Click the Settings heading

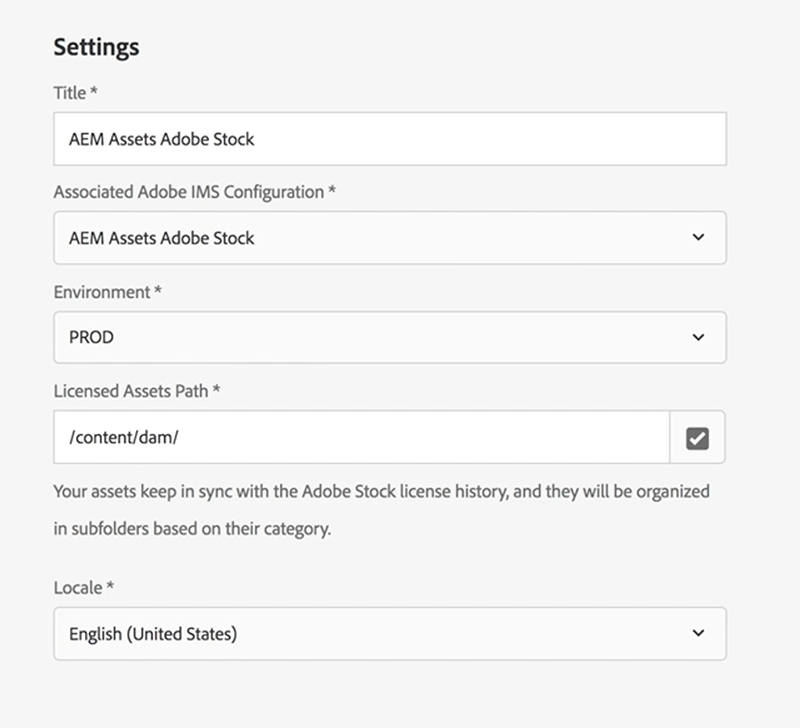96,47
